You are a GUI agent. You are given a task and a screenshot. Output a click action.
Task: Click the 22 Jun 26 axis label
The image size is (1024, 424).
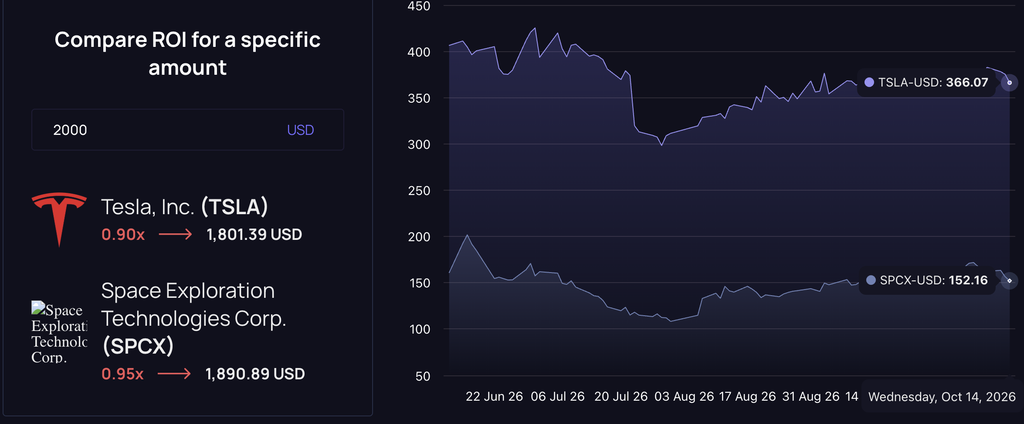(x=494, y=397)
